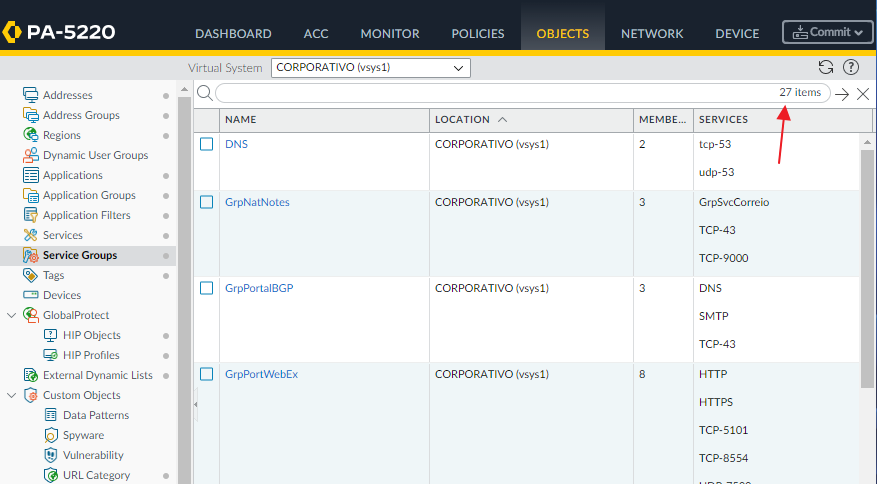Open the GrpPortalBGP service group link

[259, 288]
